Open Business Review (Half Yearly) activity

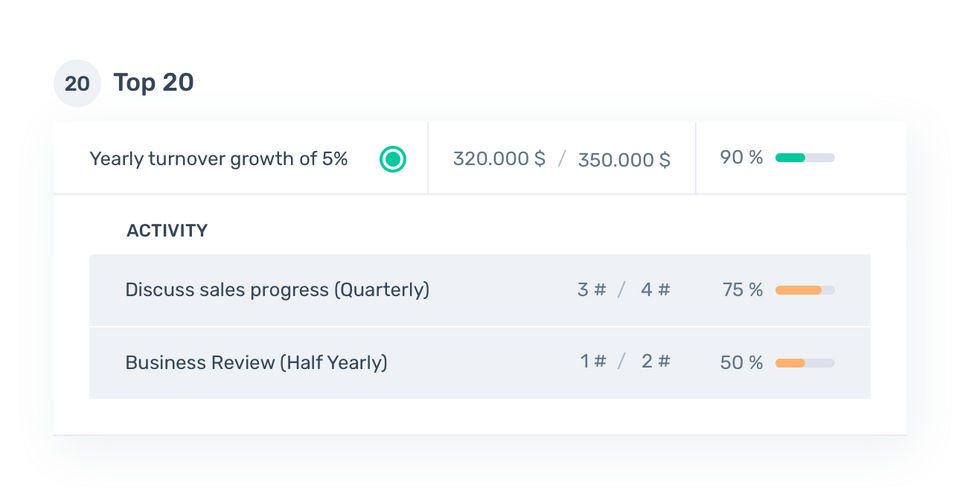(x=256, y=363)
